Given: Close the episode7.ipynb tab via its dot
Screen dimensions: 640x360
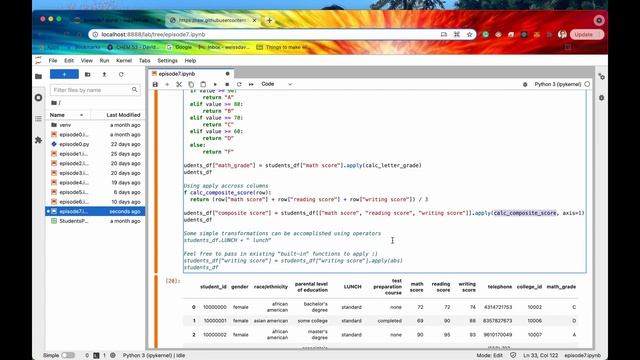Looking at the screenshot, I should [227, 74].
